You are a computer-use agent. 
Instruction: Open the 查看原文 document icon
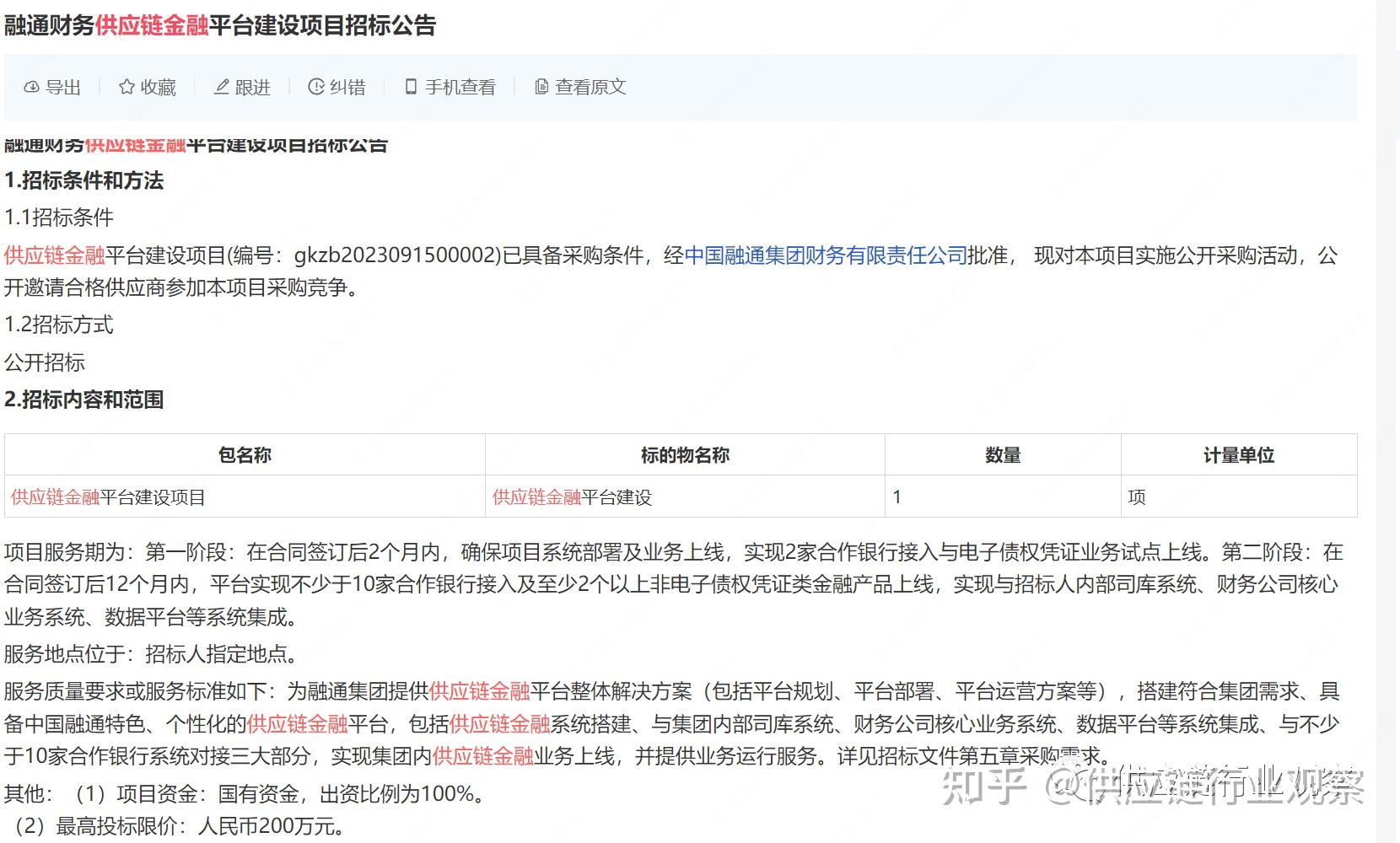click(541, 86)
